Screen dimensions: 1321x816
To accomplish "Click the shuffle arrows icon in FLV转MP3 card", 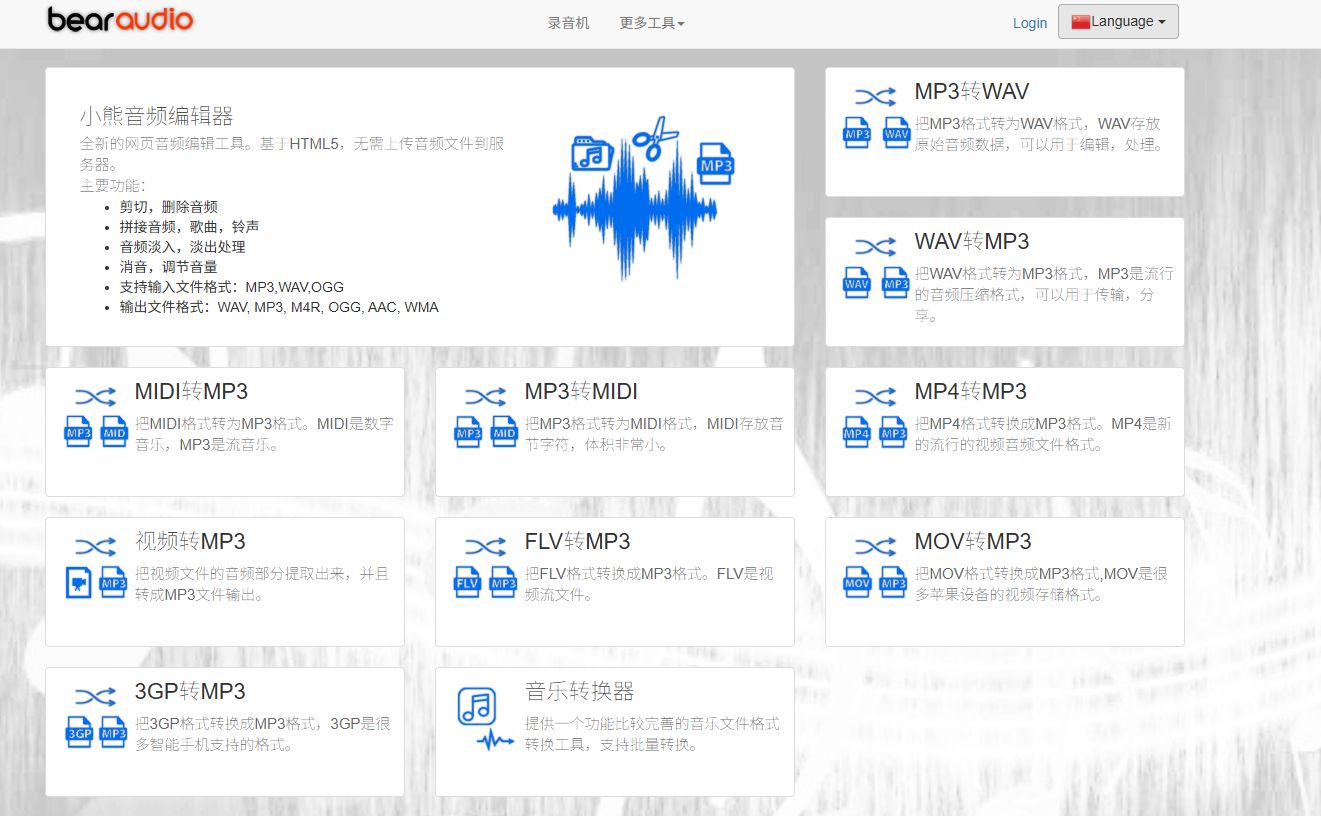I will click(x=486, y=547).
